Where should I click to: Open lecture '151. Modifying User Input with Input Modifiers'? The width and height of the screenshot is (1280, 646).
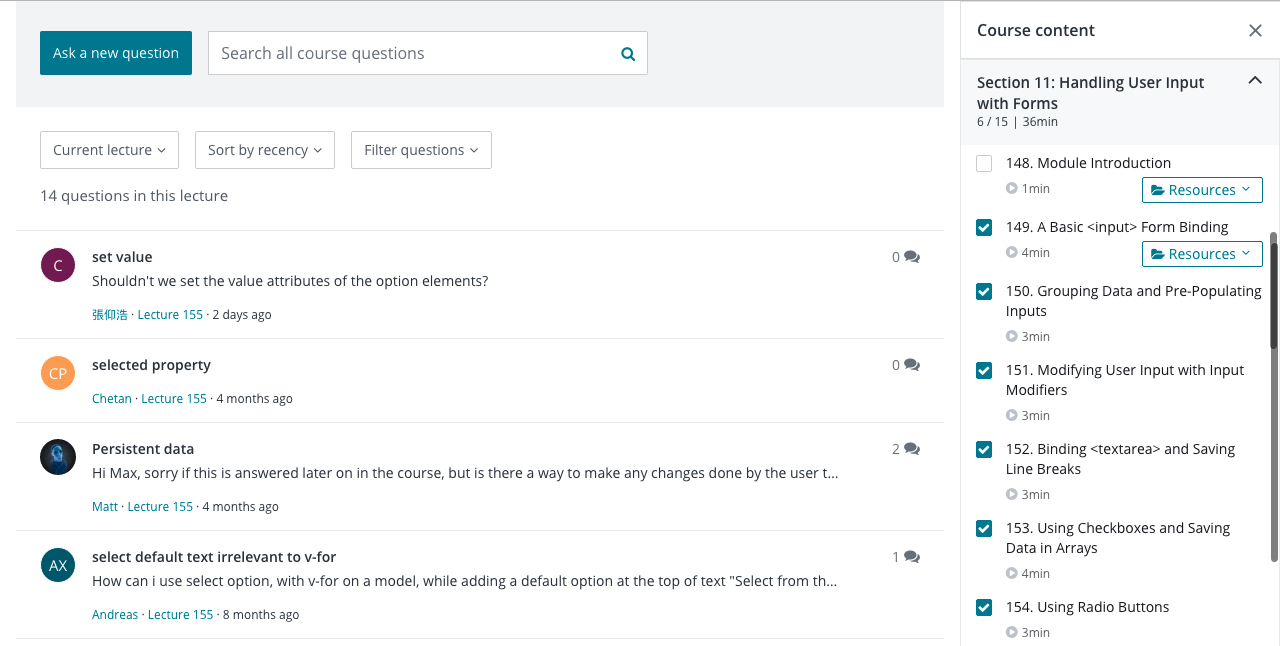pyautogui.click(x=1125, y=380)
